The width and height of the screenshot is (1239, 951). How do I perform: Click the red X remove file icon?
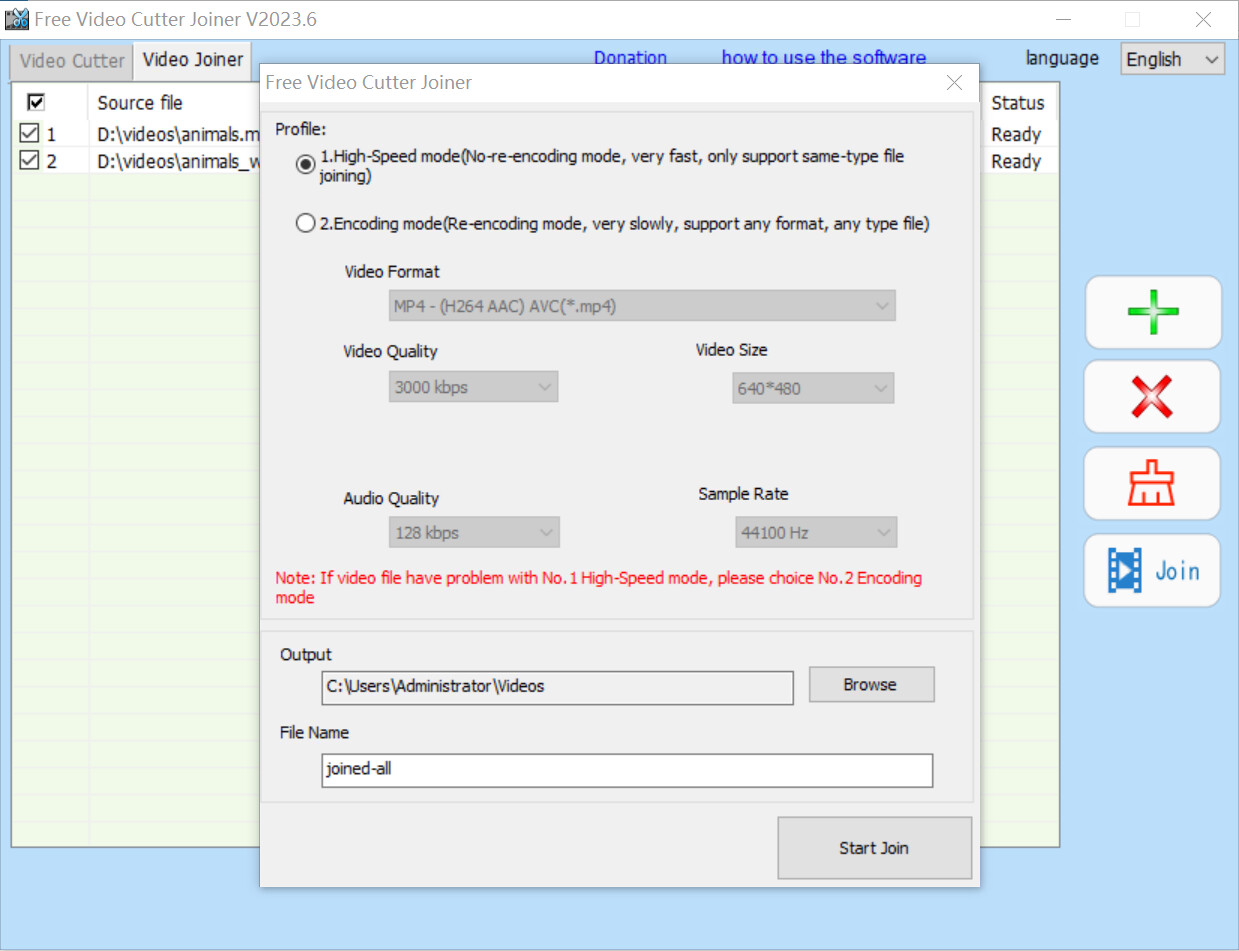point(1152,397)
